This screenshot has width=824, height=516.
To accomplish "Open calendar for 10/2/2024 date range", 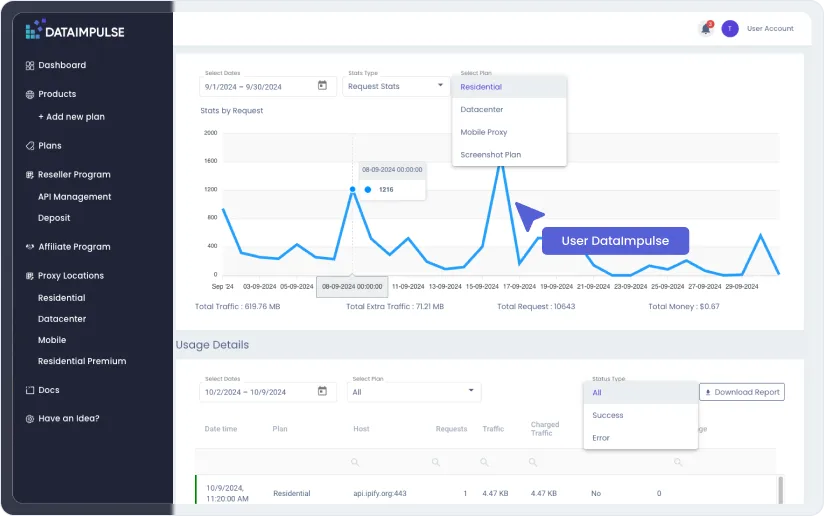I will [x=322, y=391].
